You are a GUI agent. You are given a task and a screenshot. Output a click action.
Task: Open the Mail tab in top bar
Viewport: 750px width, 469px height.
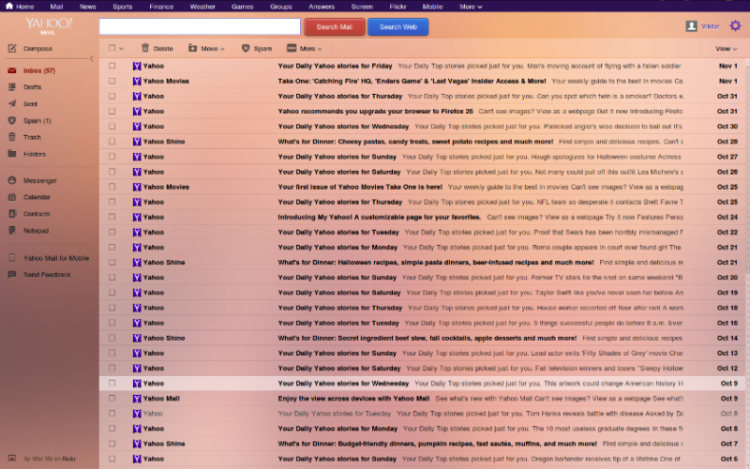[56, 7]
